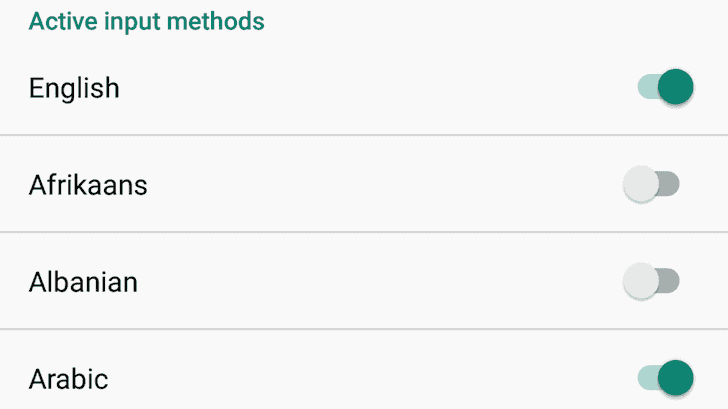Select the Arabic language label text
Image resolution: width=728 pixels, height=409 pixels.
coord(68,380)
